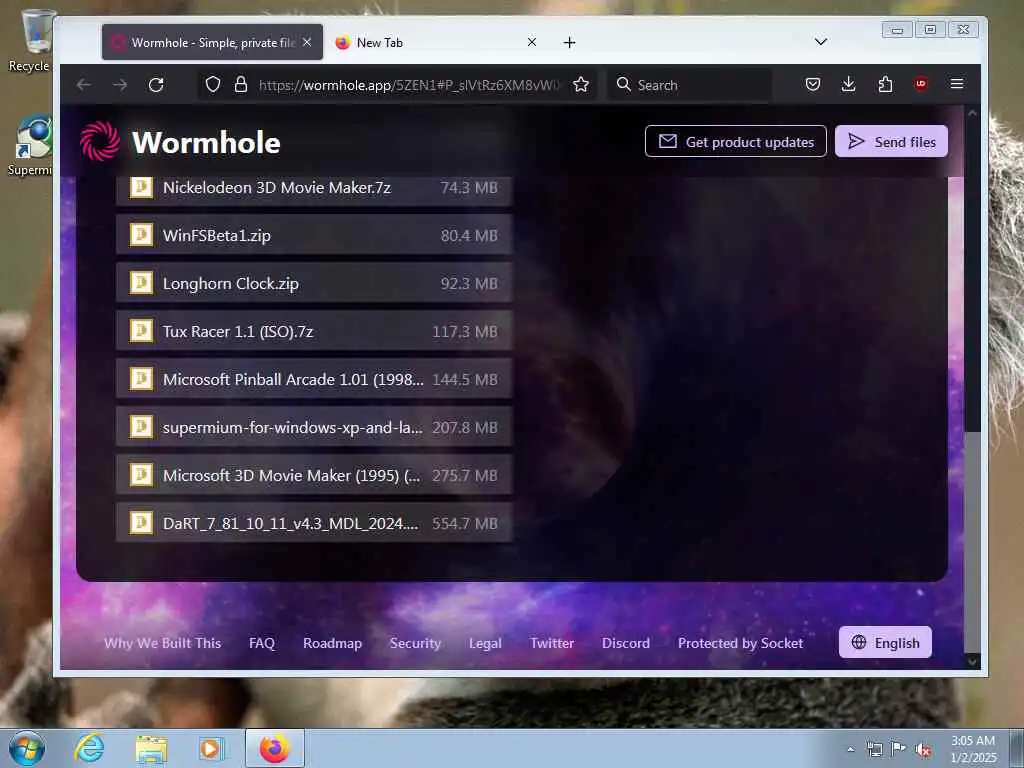This screenshot has height=768, width=1024.
Task: Open the extensions puzzle-piece icon
Action: coord(885,84)
